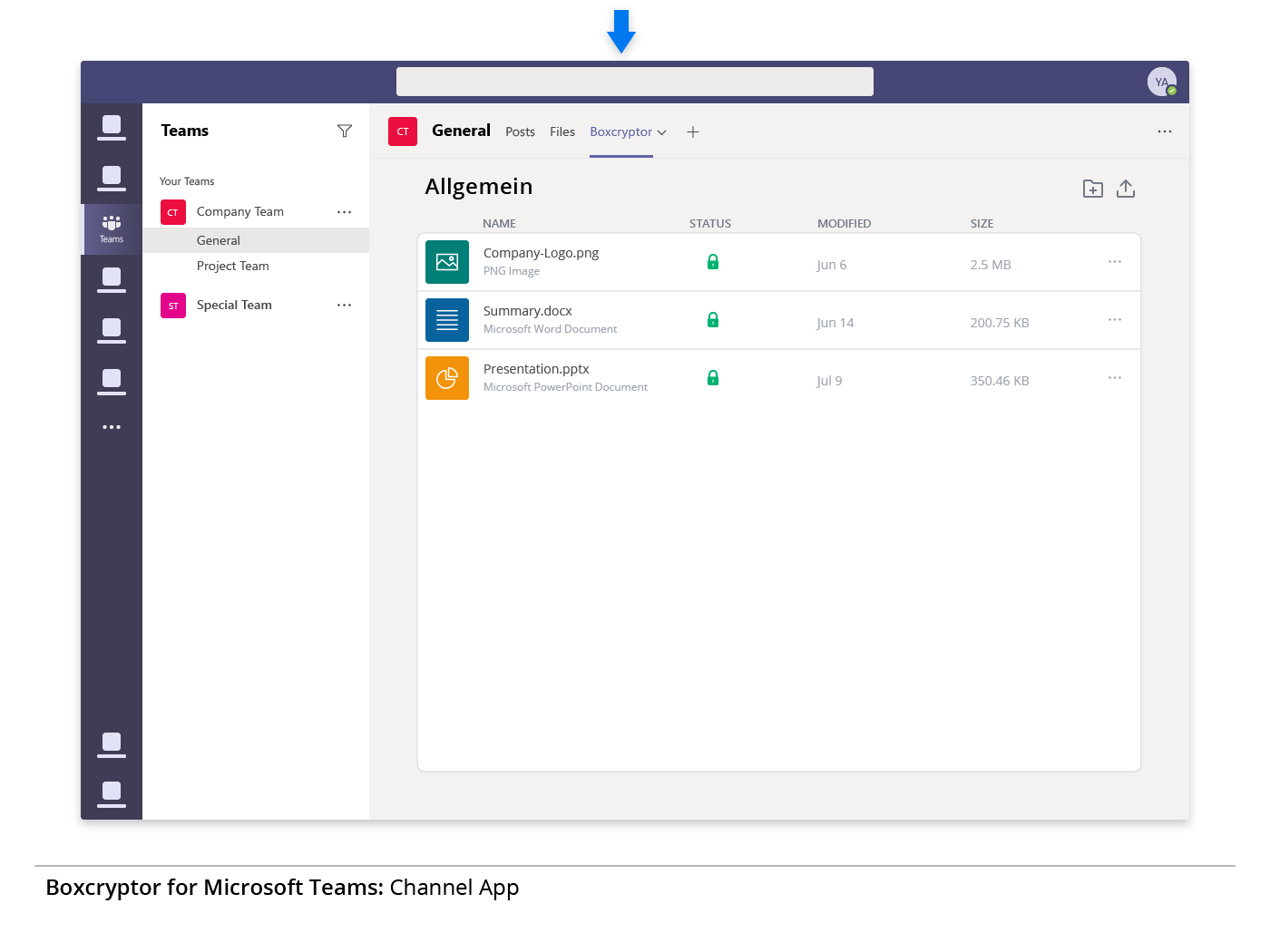Click the Jul 9 modified date
Screen dimensions: 1270x952
pyautogui.click(x=829, y=381)
